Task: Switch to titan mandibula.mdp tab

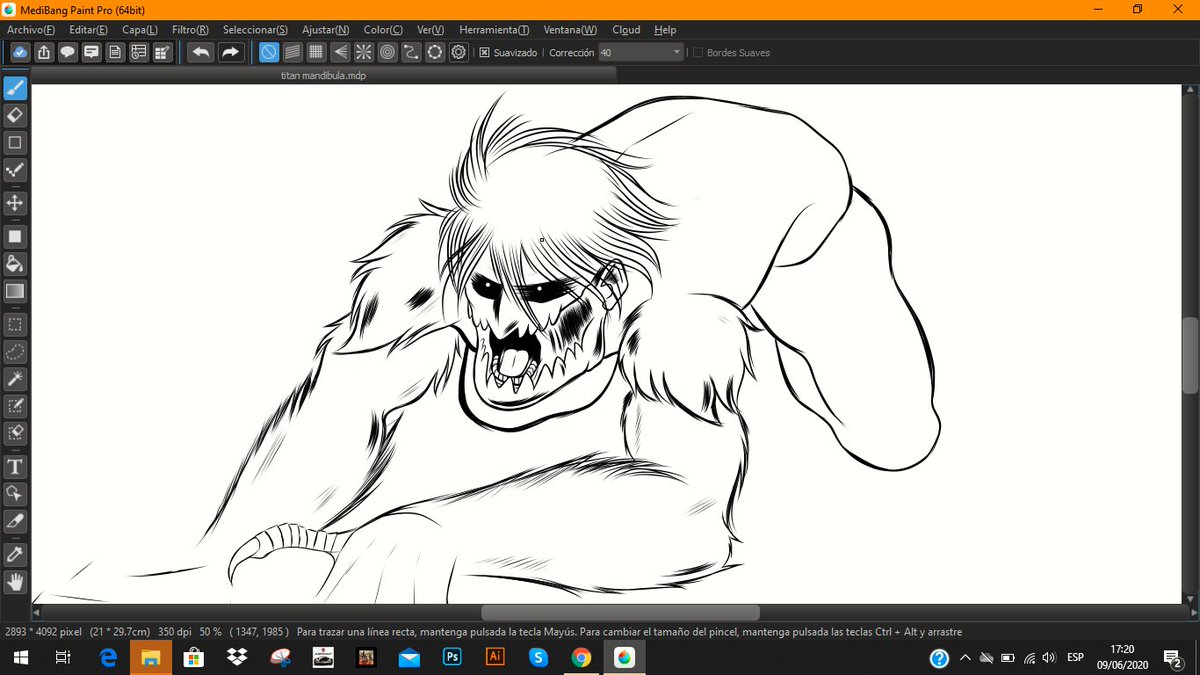Action: click(x=323, y=75)
